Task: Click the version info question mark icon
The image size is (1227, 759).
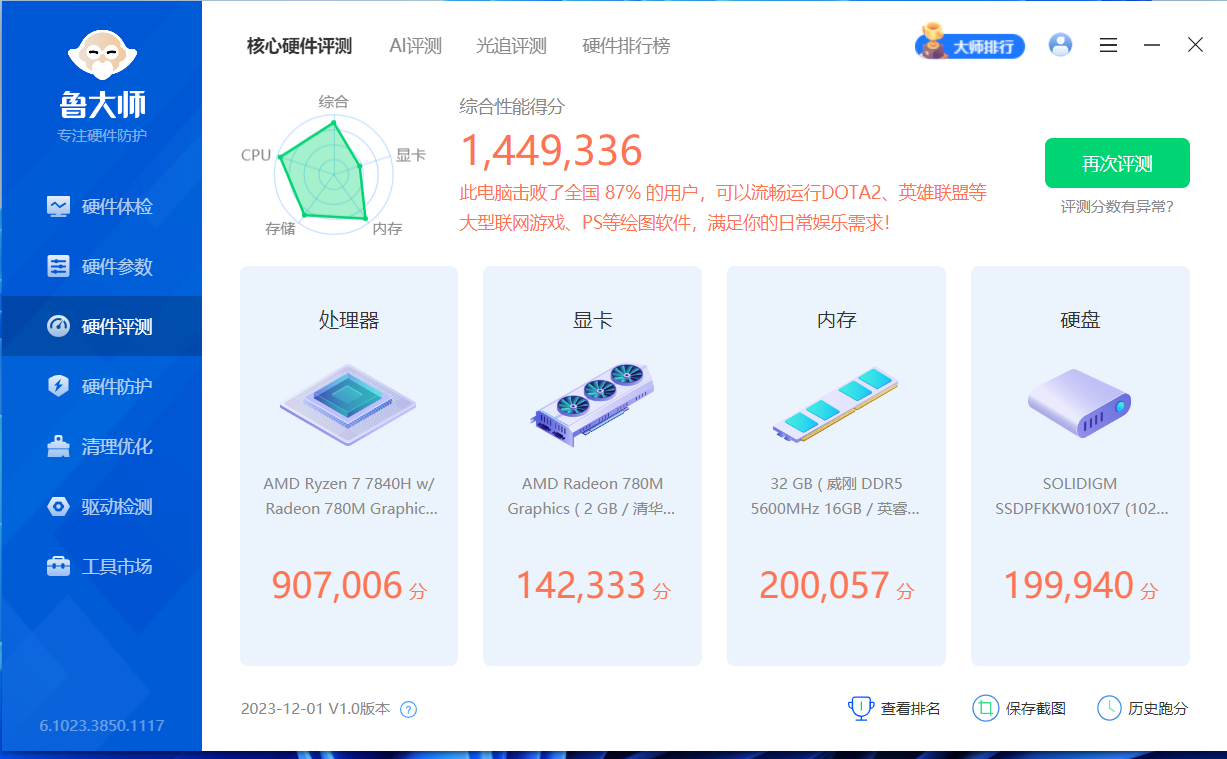Action: [408, 709]
